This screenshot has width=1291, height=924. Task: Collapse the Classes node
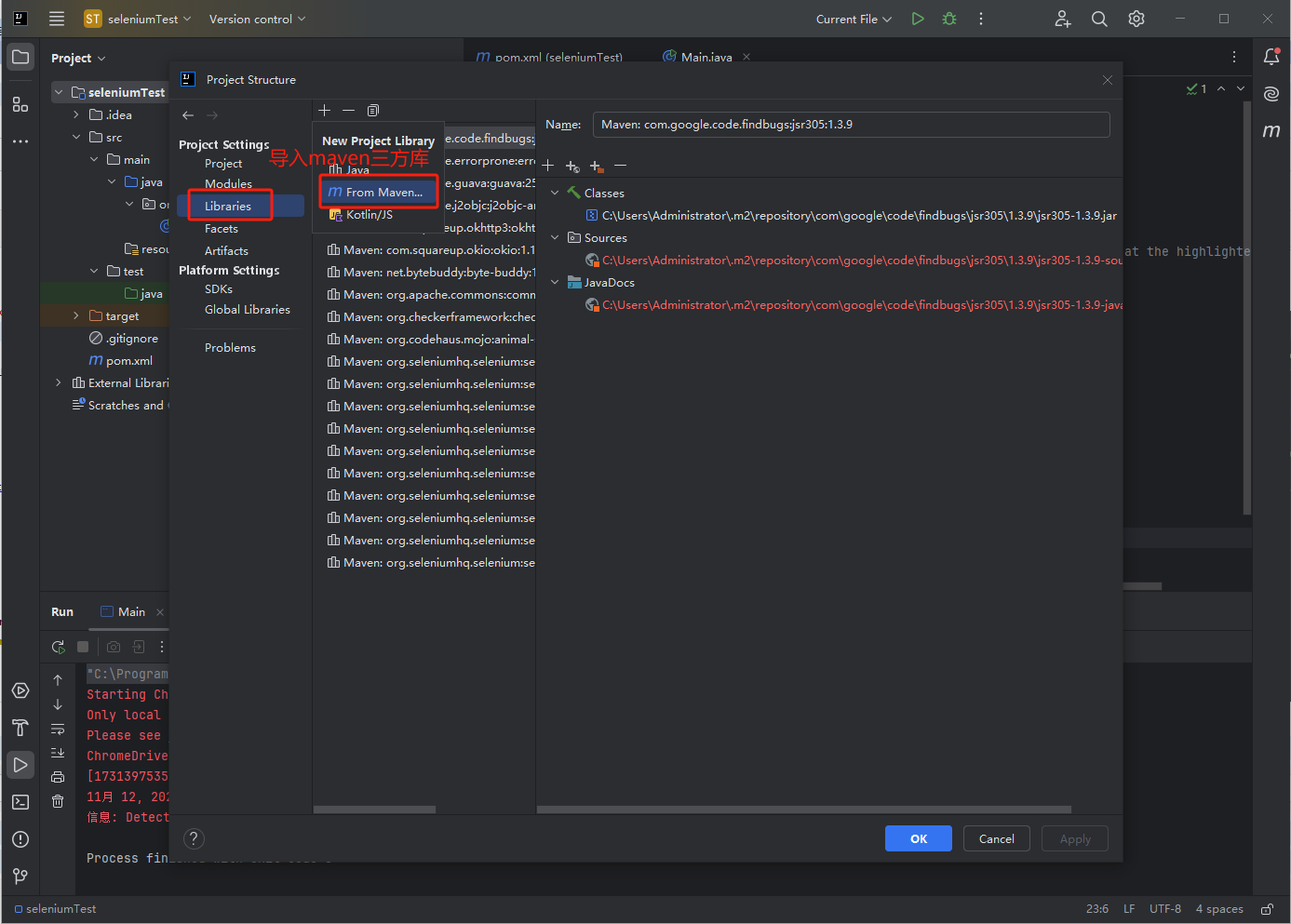[555, 193]
